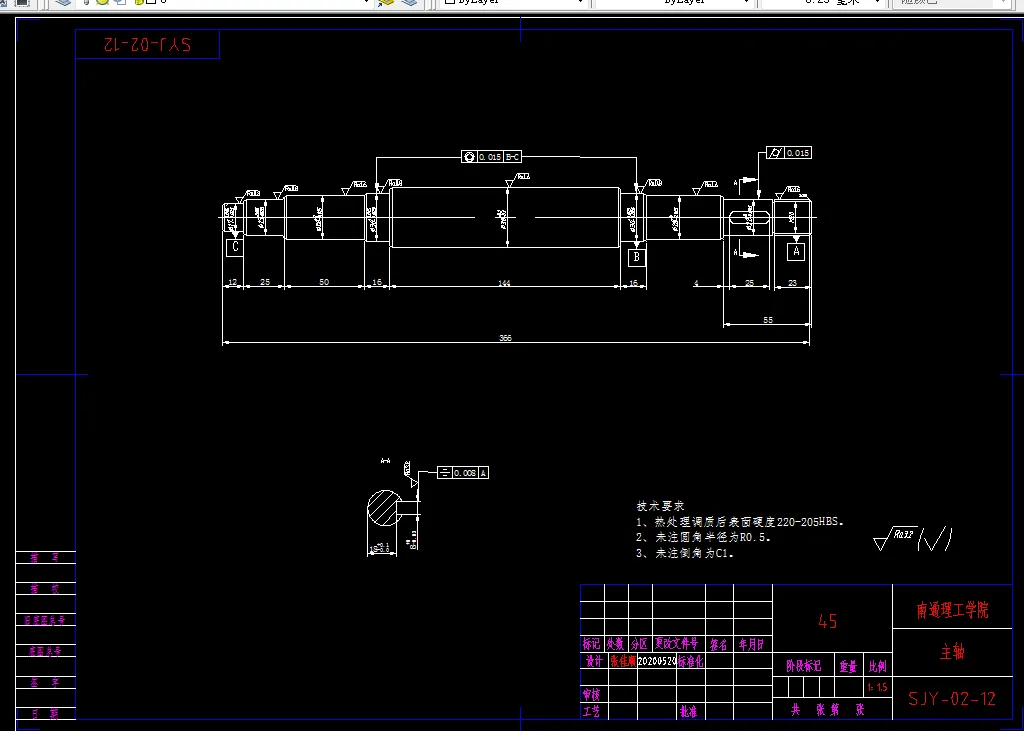Select the 批准 cell
1024x731 pixels.
click(x=688, y=711)
